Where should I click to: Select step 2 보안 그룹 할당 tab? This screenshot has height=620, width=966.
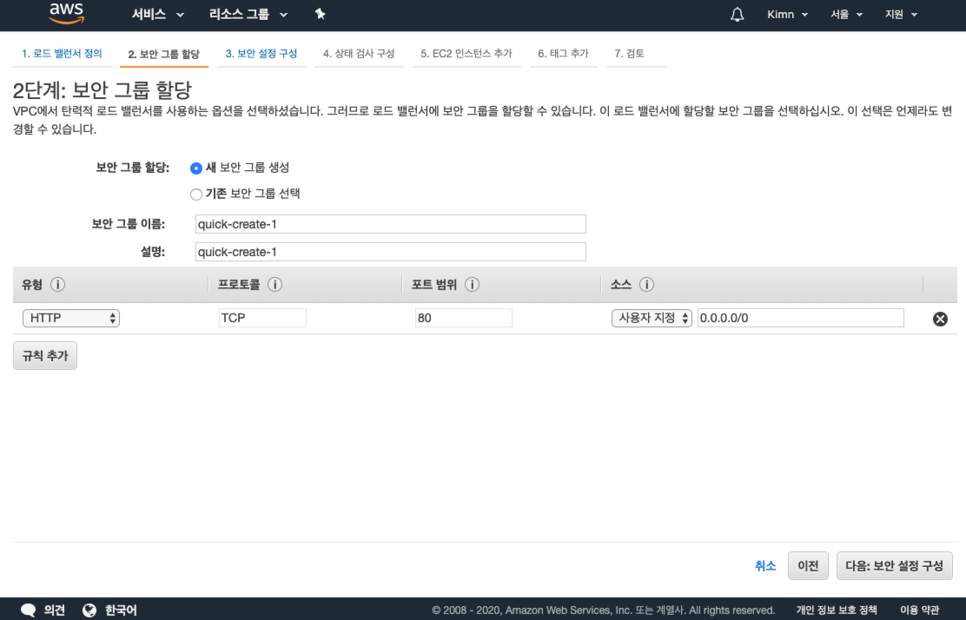tap(164, 54)
